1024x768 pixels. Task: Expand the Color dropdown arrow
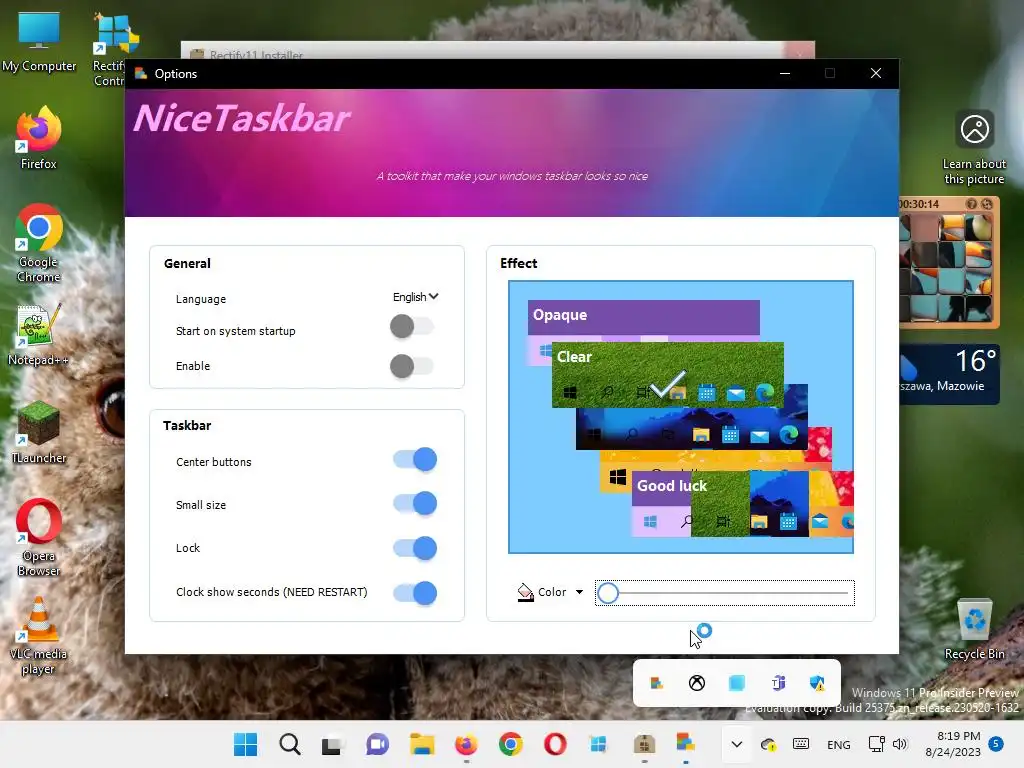pyautogui.click(x=579, y=592)
